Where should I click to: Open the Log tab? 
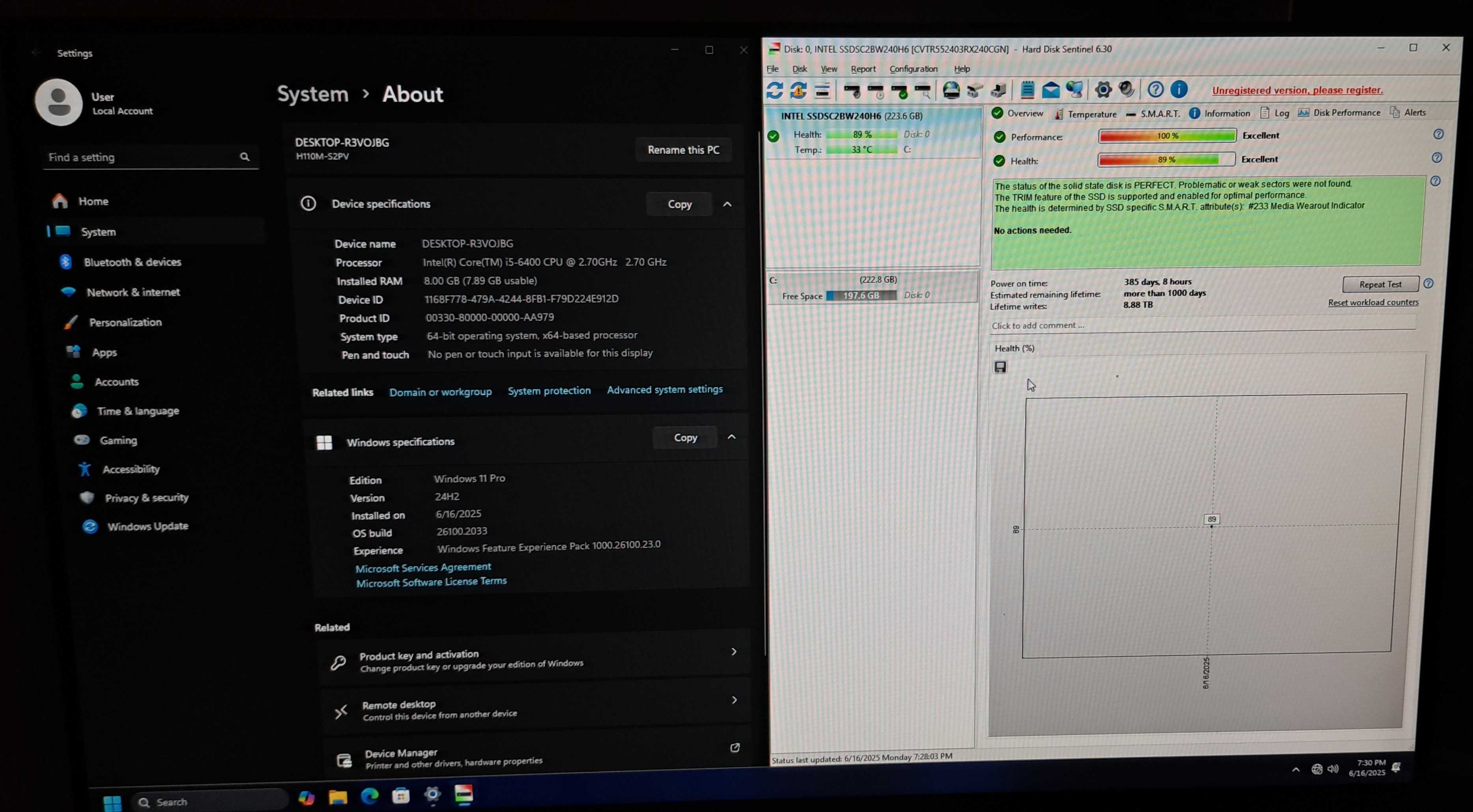point(1275,113)
